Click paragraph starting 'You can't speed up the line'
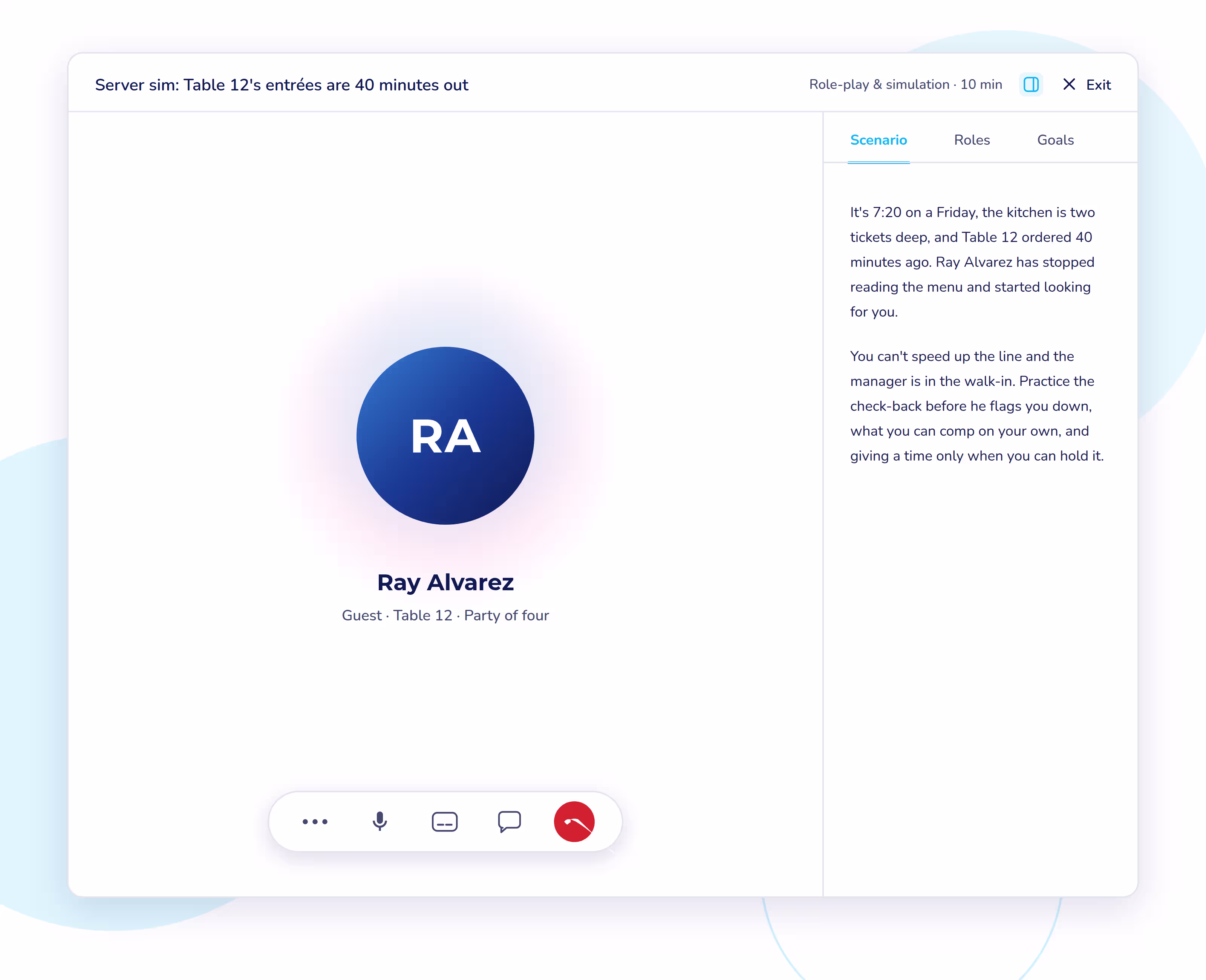The height and width of the screenshot is (980, 1206). coord(977,406)
